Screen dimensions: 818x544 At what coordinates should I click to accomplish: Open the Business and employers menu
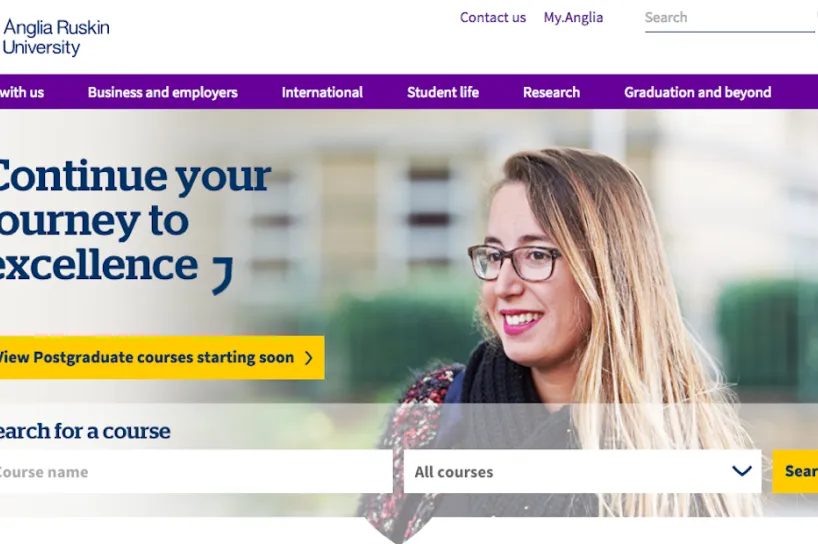162,92
